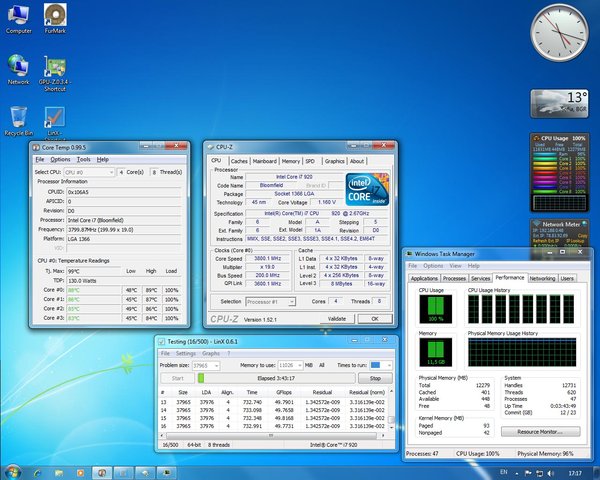Click Refresh Ext IP in Network Meter
The height and width of the screenshot is (480, 600).
coord(545,241)
